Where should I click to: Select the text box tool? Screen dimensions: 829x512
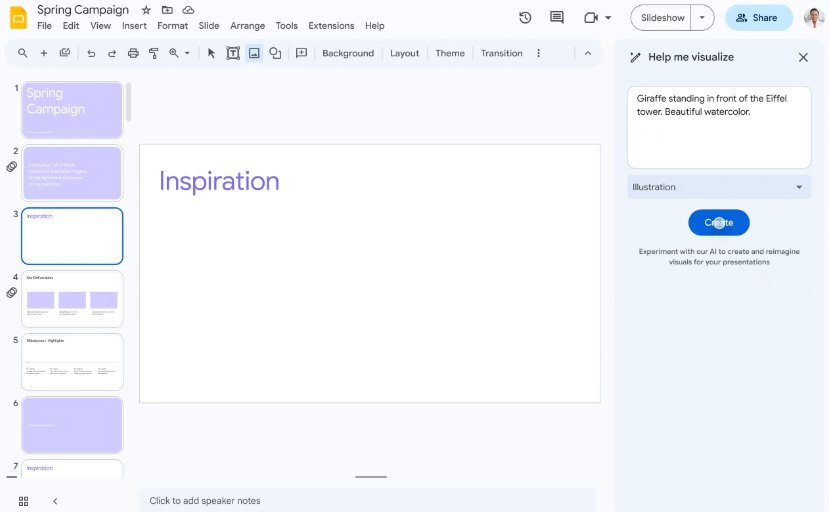(x=233, y=53)
